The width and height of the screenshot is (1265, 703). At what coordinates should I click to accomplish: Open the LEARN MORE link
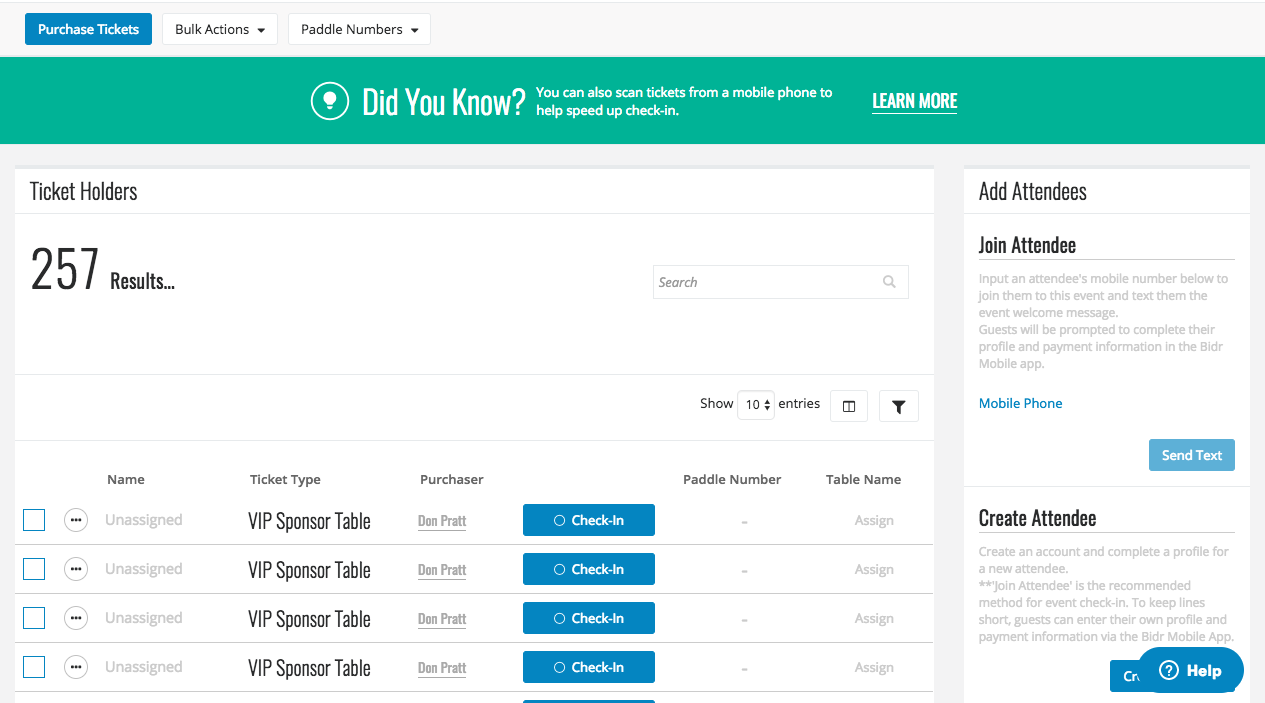click(x=914, y=100)
